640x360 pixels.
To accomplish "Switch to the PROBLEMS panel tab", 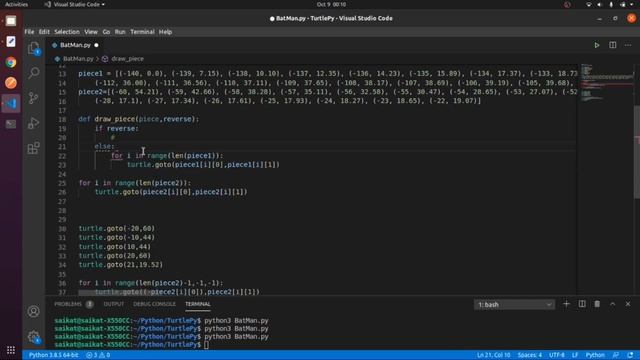I will pos(73,304).
